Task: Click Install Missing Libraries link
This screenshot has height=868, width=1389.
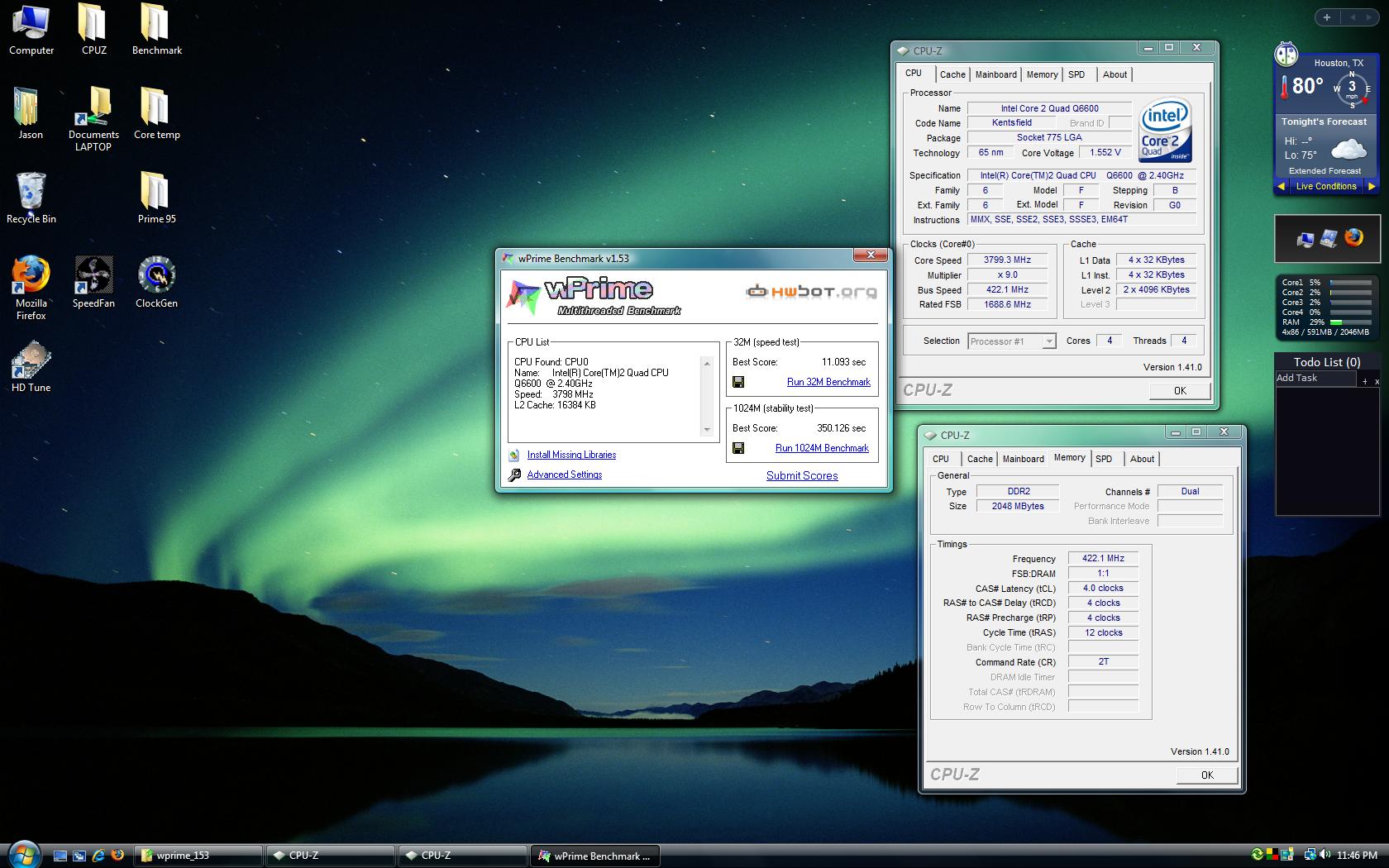Action: click(x=571, y=455)
